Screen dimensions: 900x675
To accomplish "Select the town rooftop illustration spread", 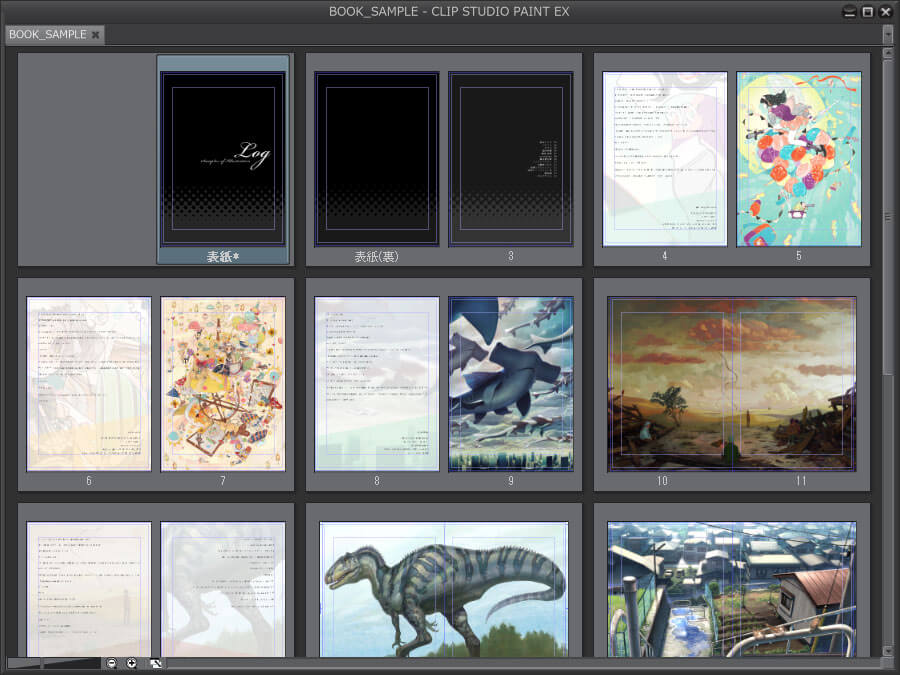I will (x=732, y=588).
